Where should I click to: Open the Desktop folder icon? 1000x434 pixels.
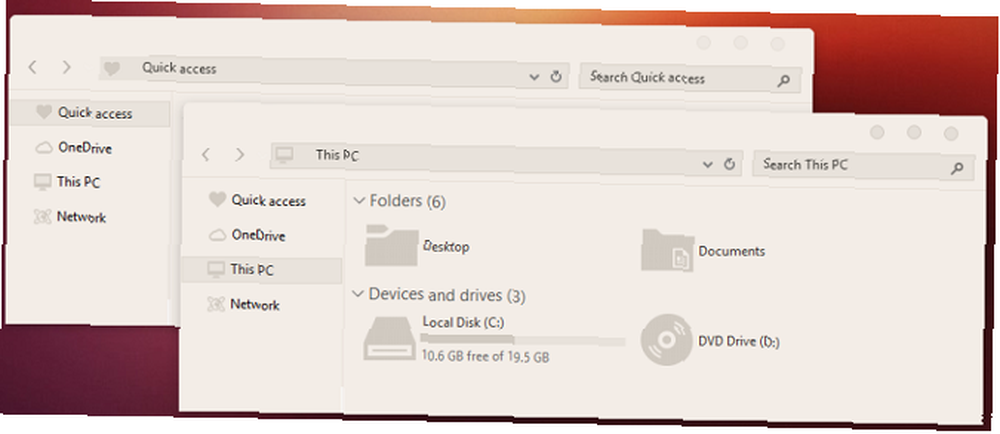pos(391,245)
